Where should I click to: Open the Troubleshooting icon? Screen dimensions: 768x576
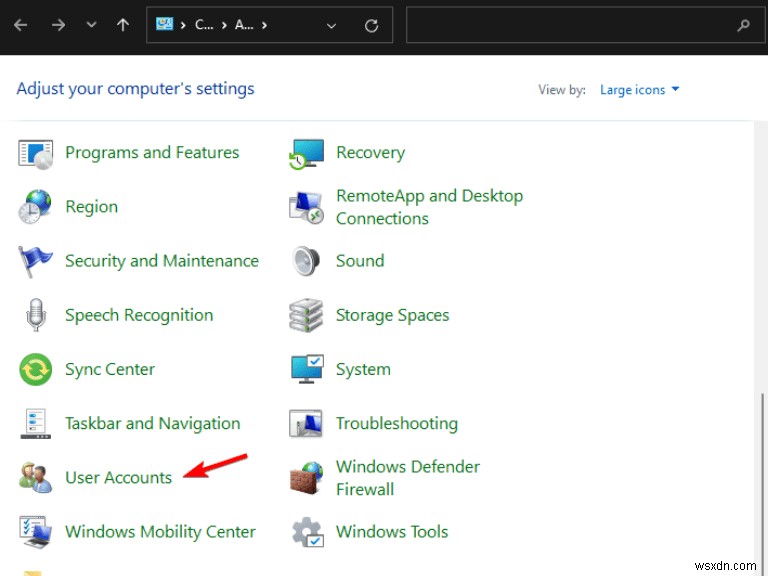(x=307, y=423)
